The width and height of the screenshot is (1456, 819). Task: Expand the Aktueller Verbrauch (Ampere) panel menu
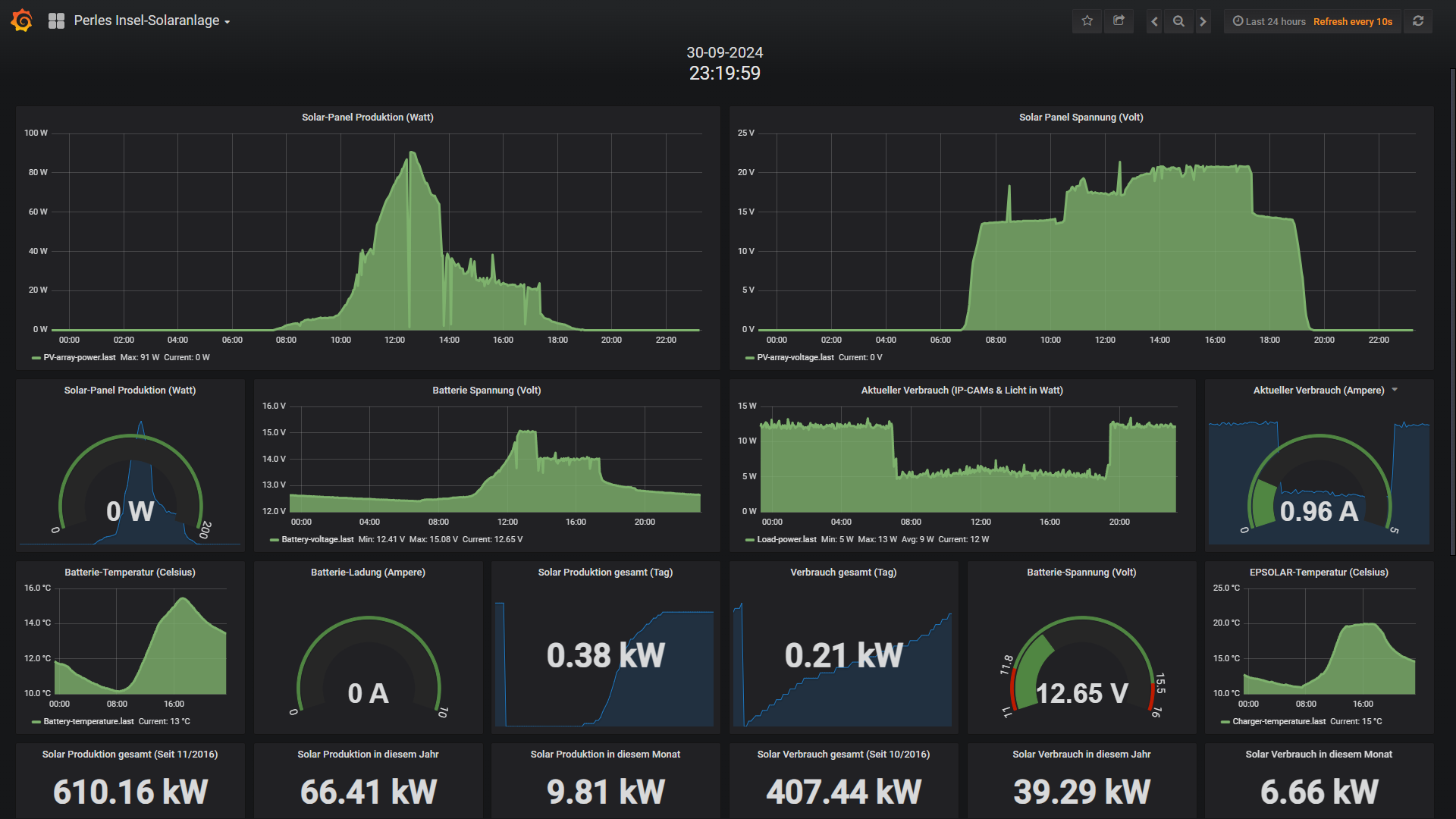pos(1395,390)
